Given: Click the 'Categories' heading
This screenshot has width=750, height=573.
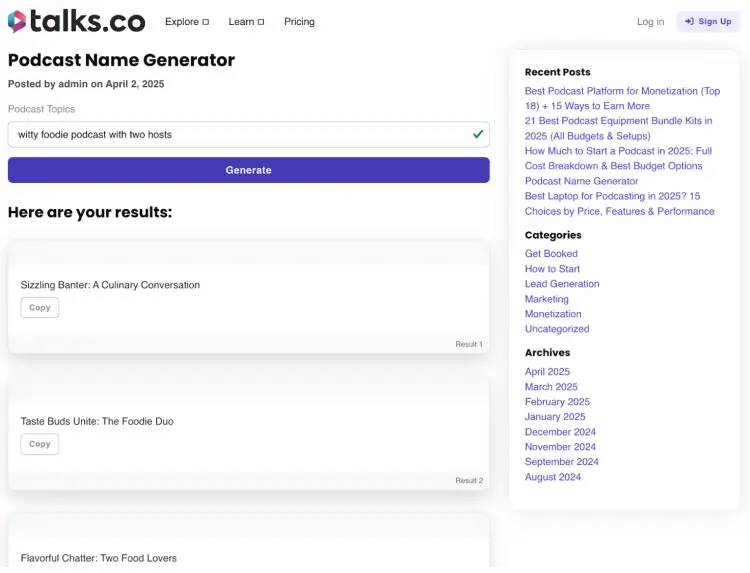Looking at the screenshot, I should (553, 235).
